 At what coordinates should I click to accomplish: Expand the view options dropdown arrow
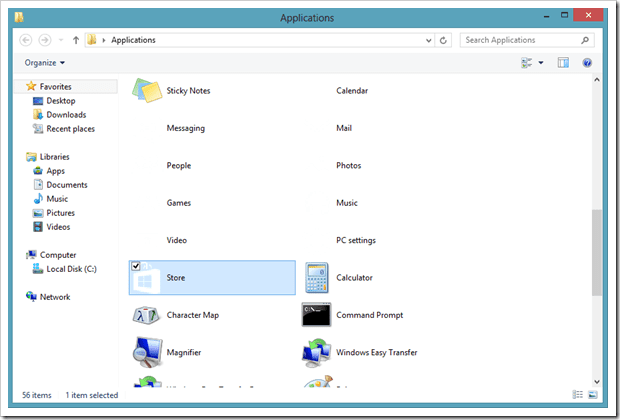pyautogui.click(x=541, y=62)
